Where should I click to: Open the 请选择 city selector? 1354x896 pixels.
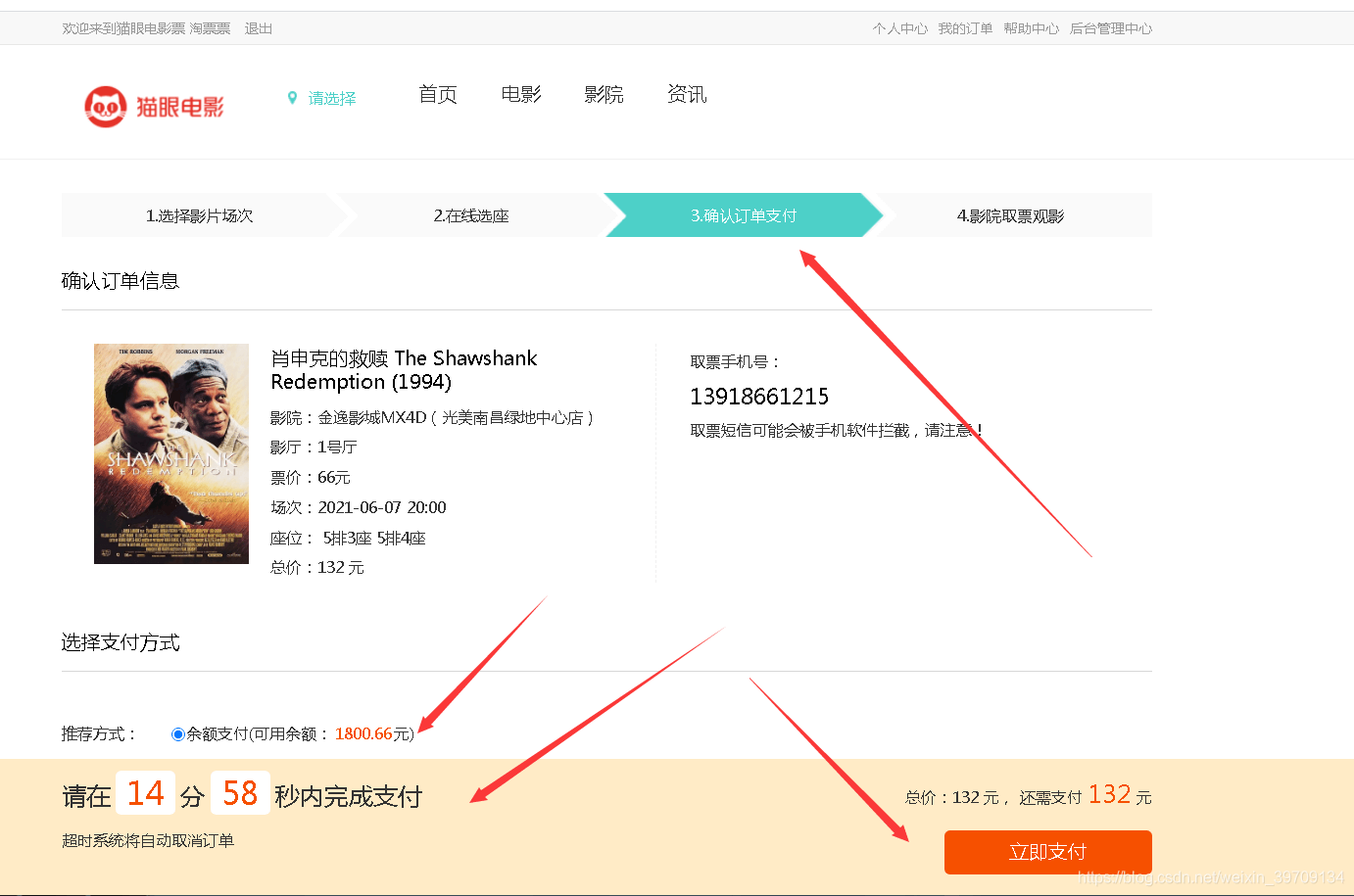332,98
